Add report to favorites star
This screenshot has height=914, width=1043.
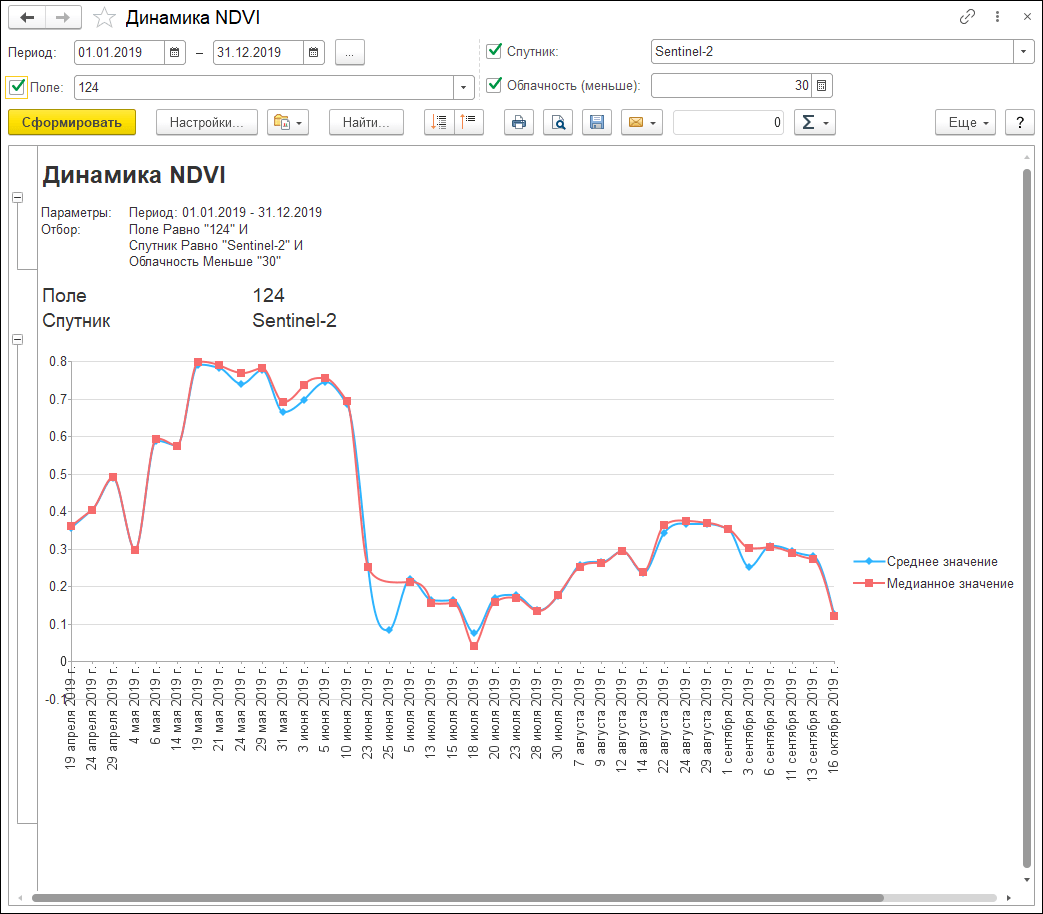[x=104, y=17]
